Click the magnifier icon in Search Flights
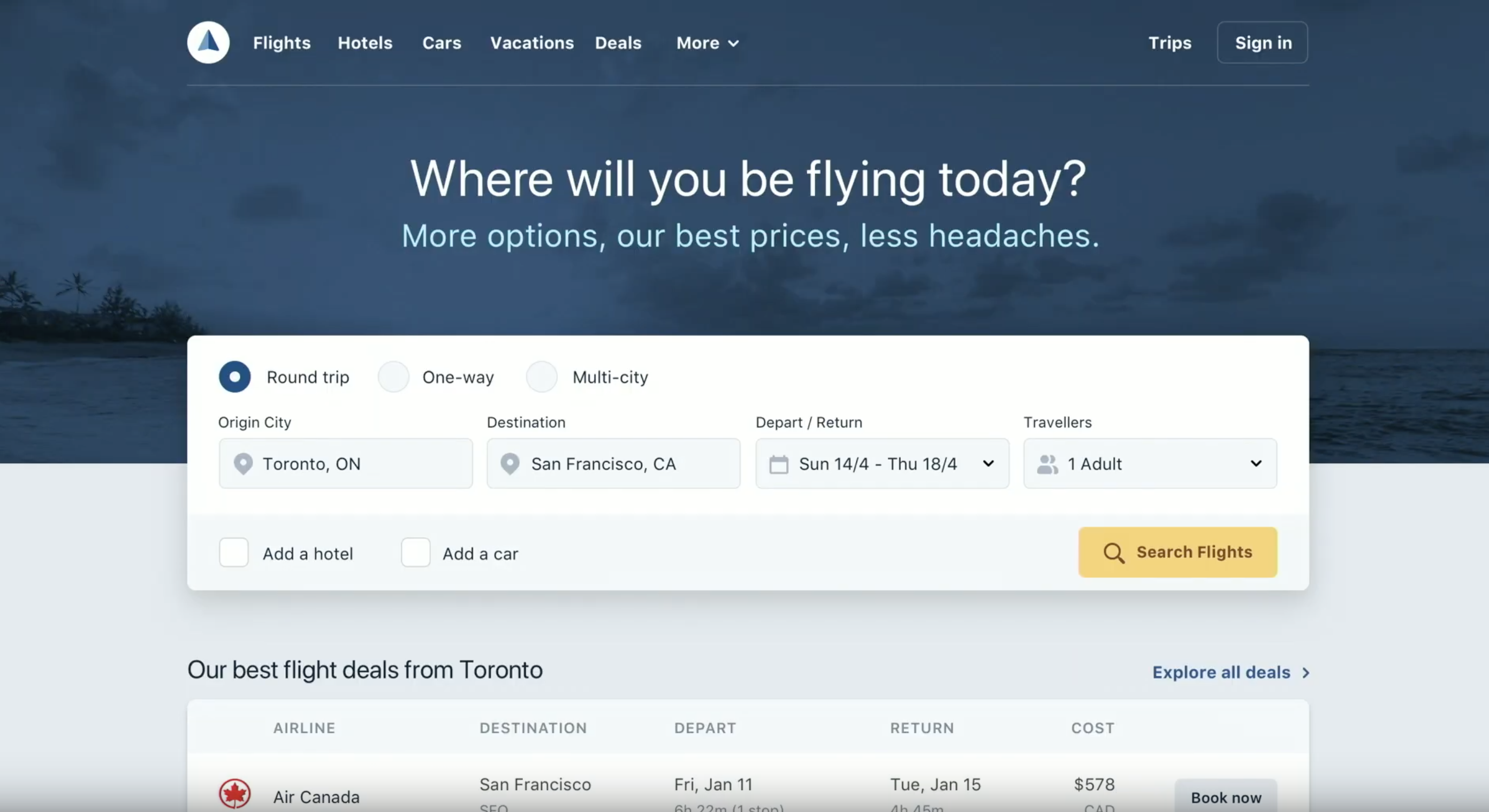 [x=1113, y=553]
